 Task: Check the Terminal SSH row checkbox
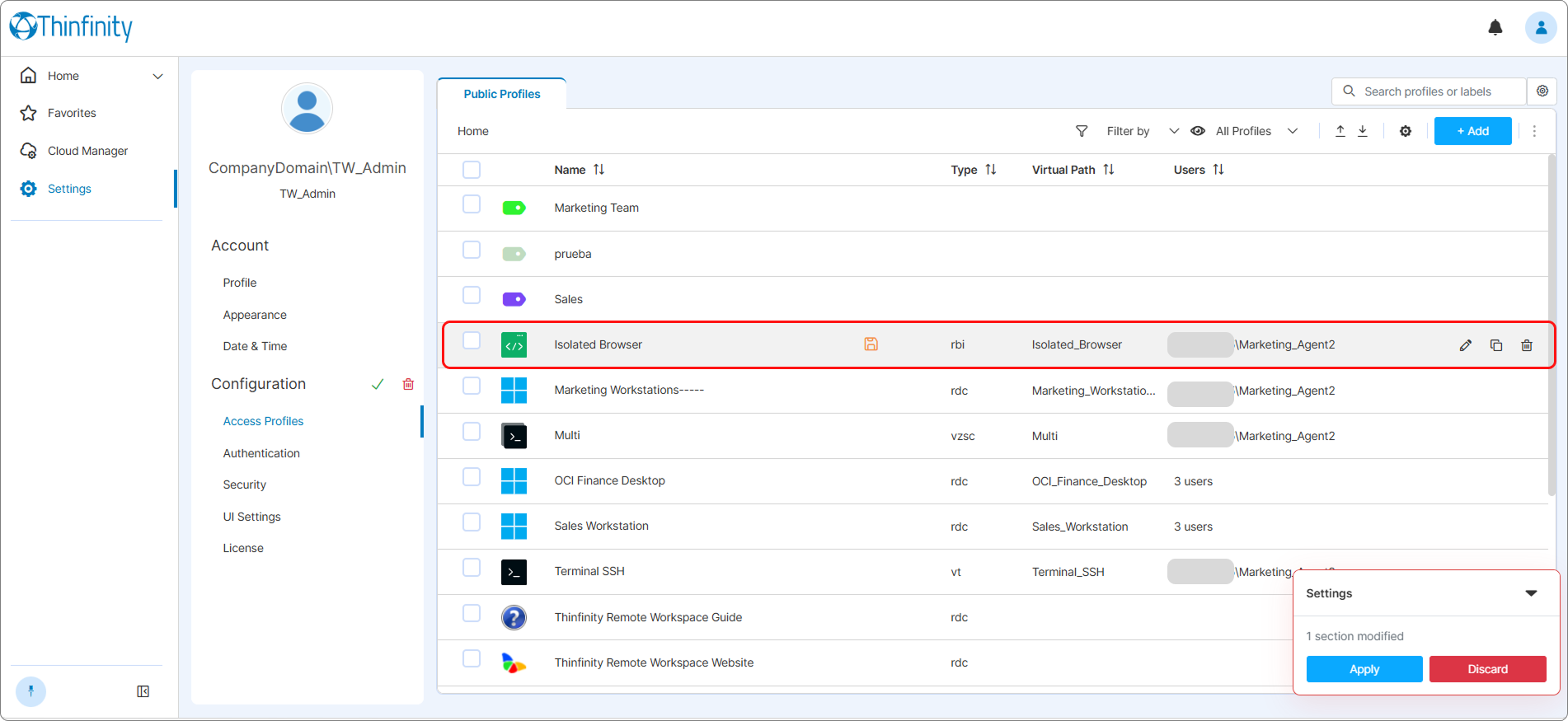coord(472,567)
